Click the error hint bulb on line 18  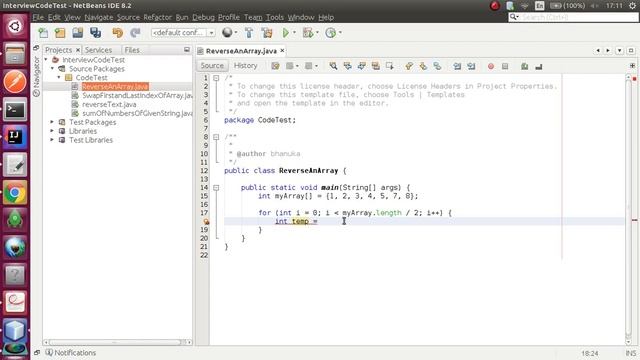point(206,222)
